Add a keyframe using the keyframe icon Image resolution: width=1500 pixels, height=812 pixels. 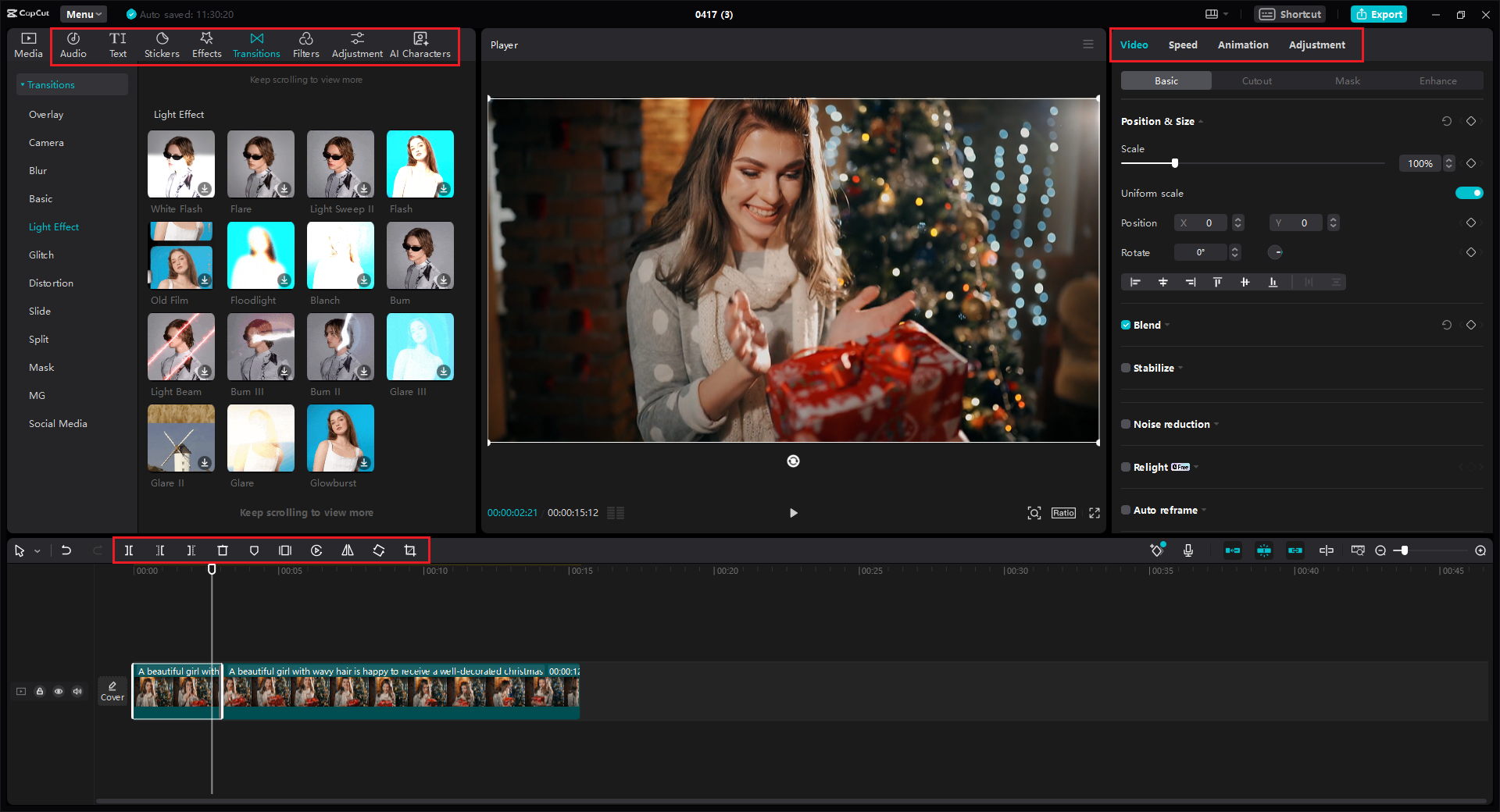click(1157, 550)
